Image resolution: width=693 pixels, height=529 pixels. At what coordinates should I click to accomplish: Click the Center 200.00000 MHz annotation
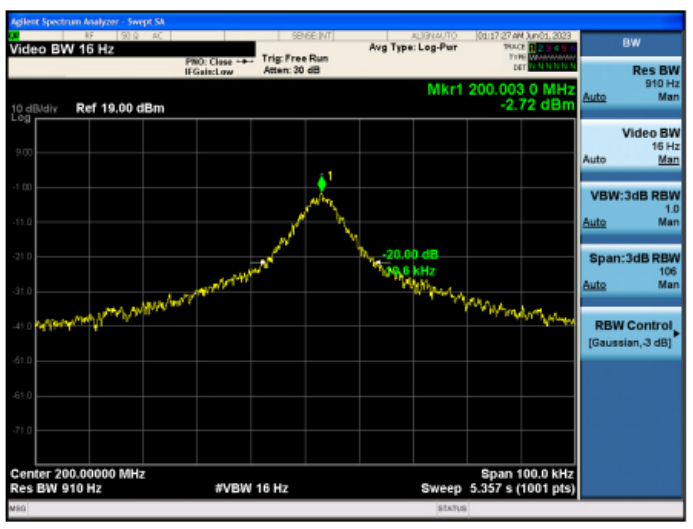pyautogui.click(x=76, y=472)
